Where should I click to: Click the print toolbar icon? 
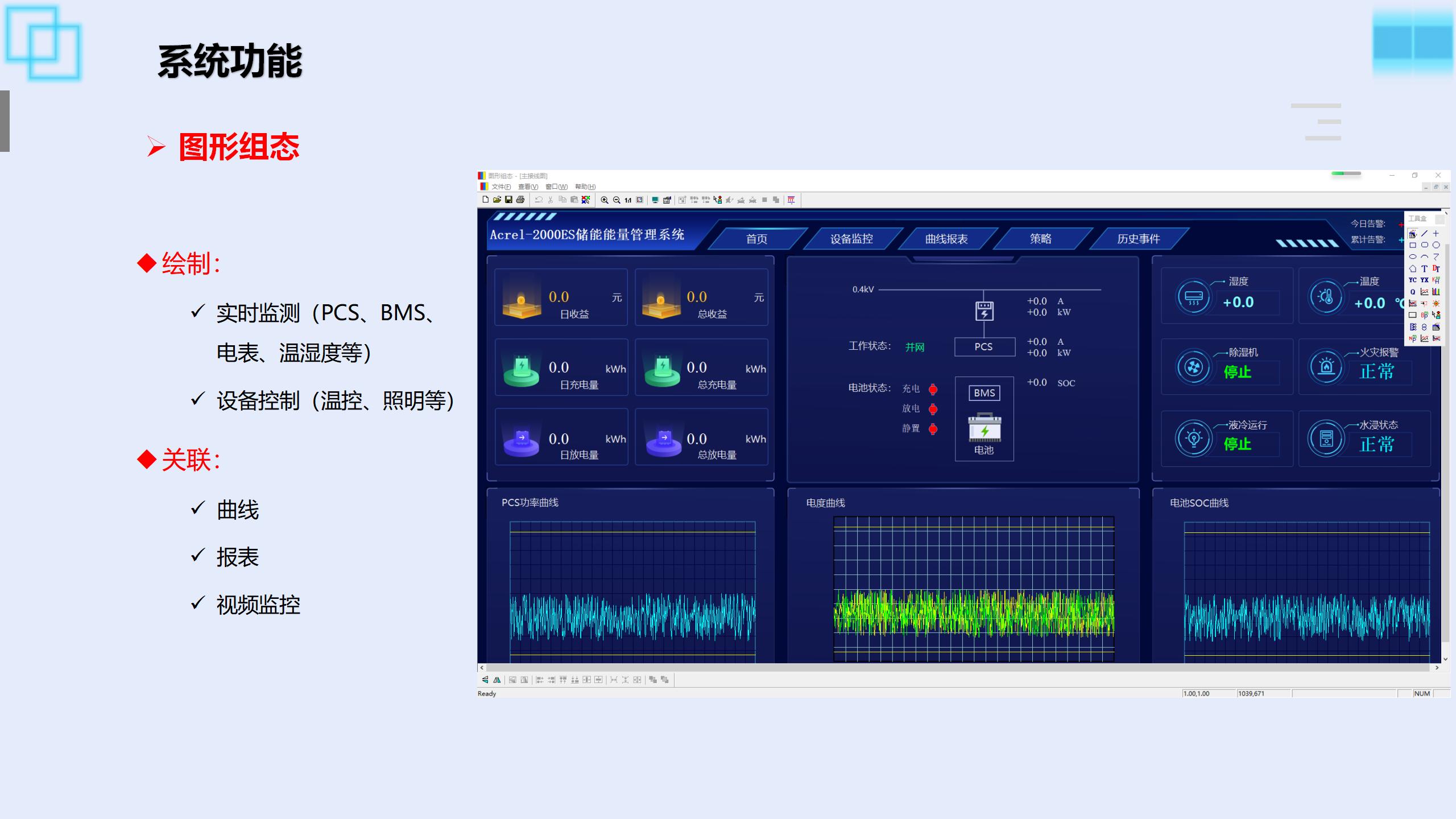(520, 200)
